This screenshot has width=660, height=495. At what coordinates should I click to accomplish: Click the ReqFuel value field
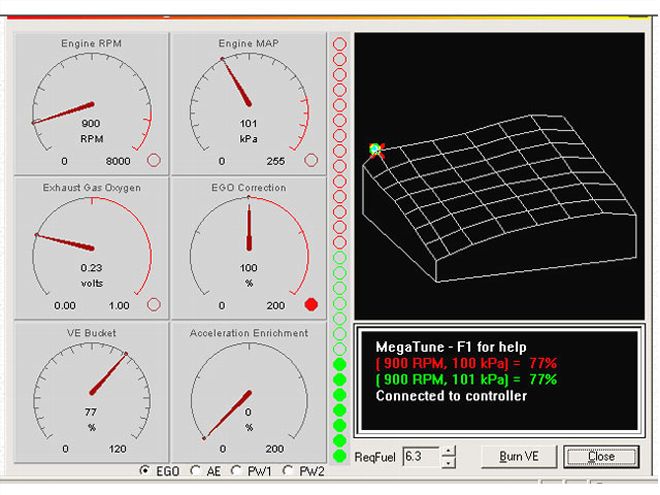click(421, 457)
